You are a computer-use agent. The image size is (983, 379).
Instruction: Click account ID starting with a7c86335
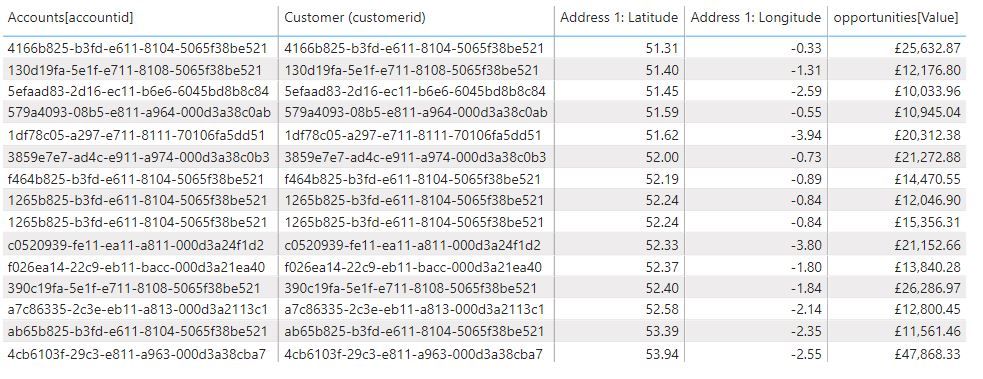click(137, 310)
